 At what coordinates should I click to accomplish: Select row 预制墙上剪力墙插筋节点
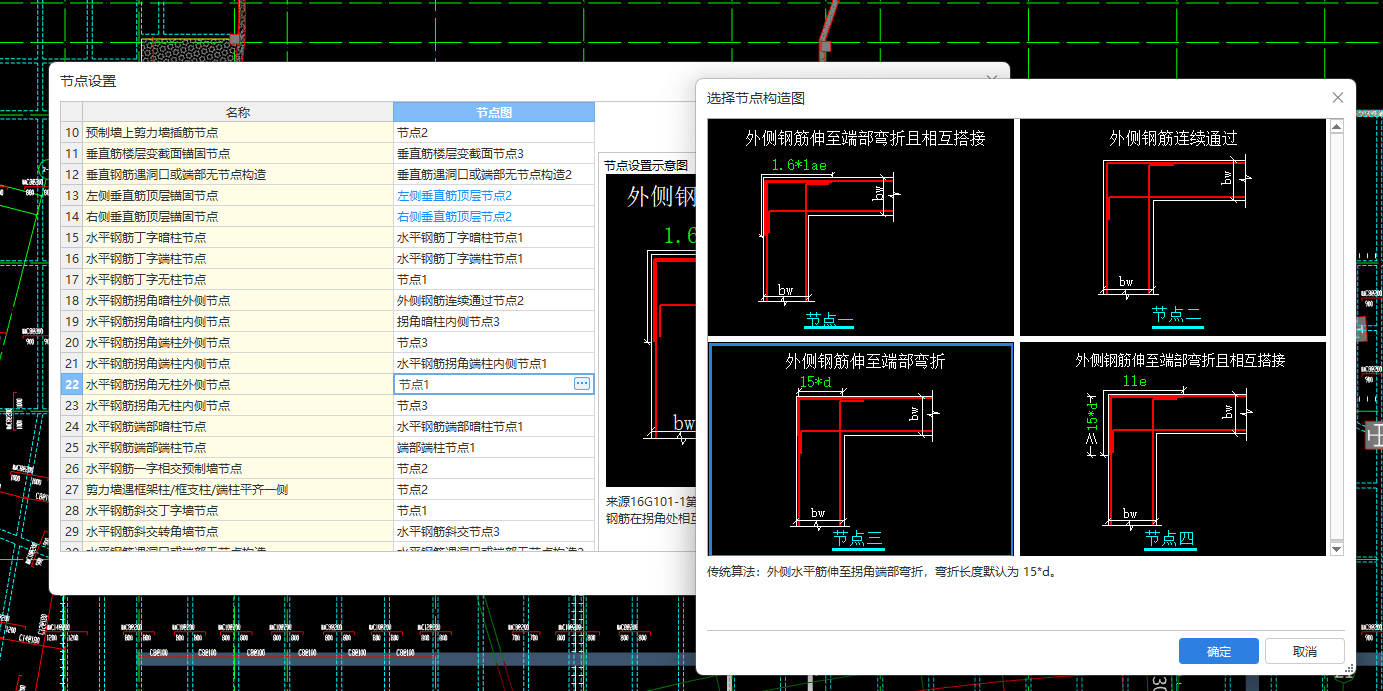coord(238,132)
